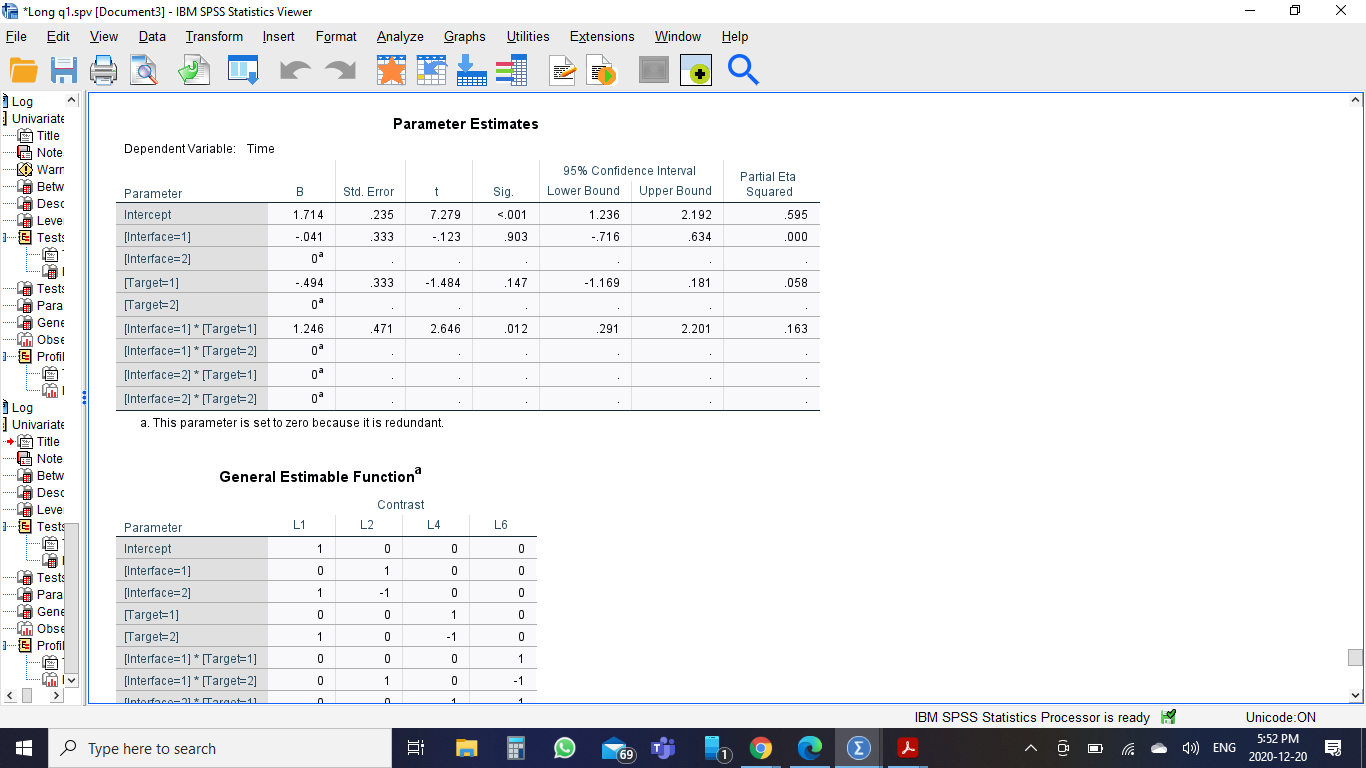Click the Go to Data star icon

point(391,71)
